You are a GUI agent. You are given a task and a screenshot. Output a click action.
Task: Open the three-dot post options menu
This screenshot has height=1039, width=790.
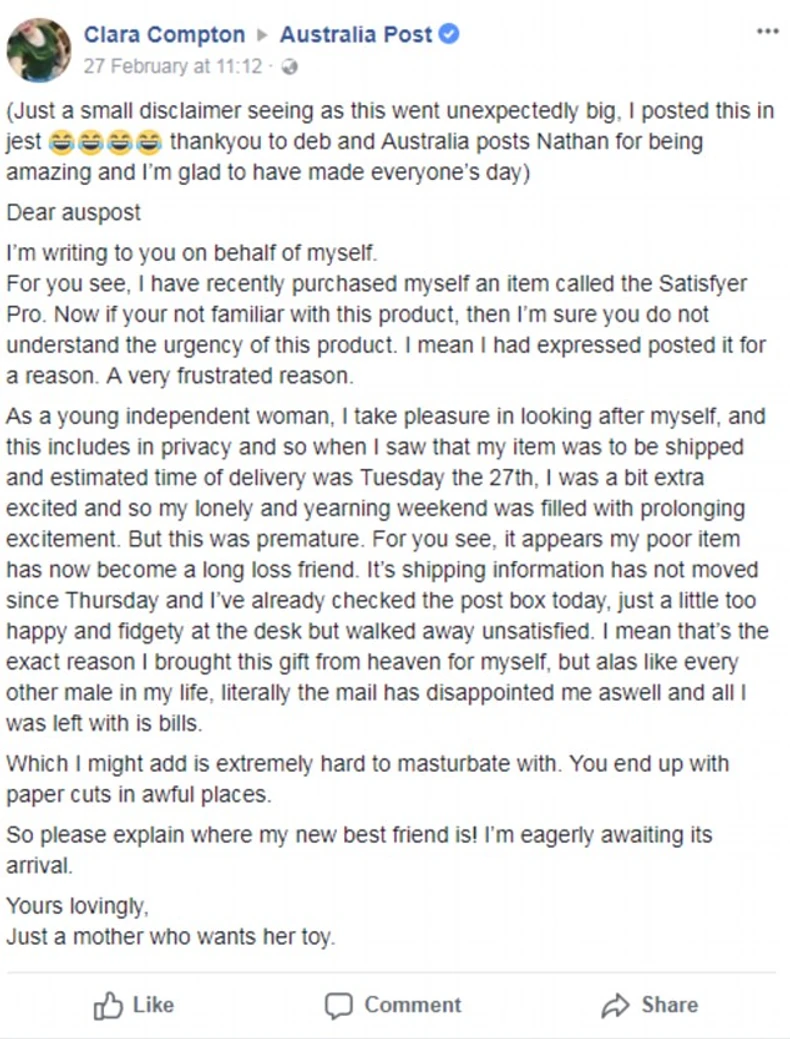click(767, 31)
